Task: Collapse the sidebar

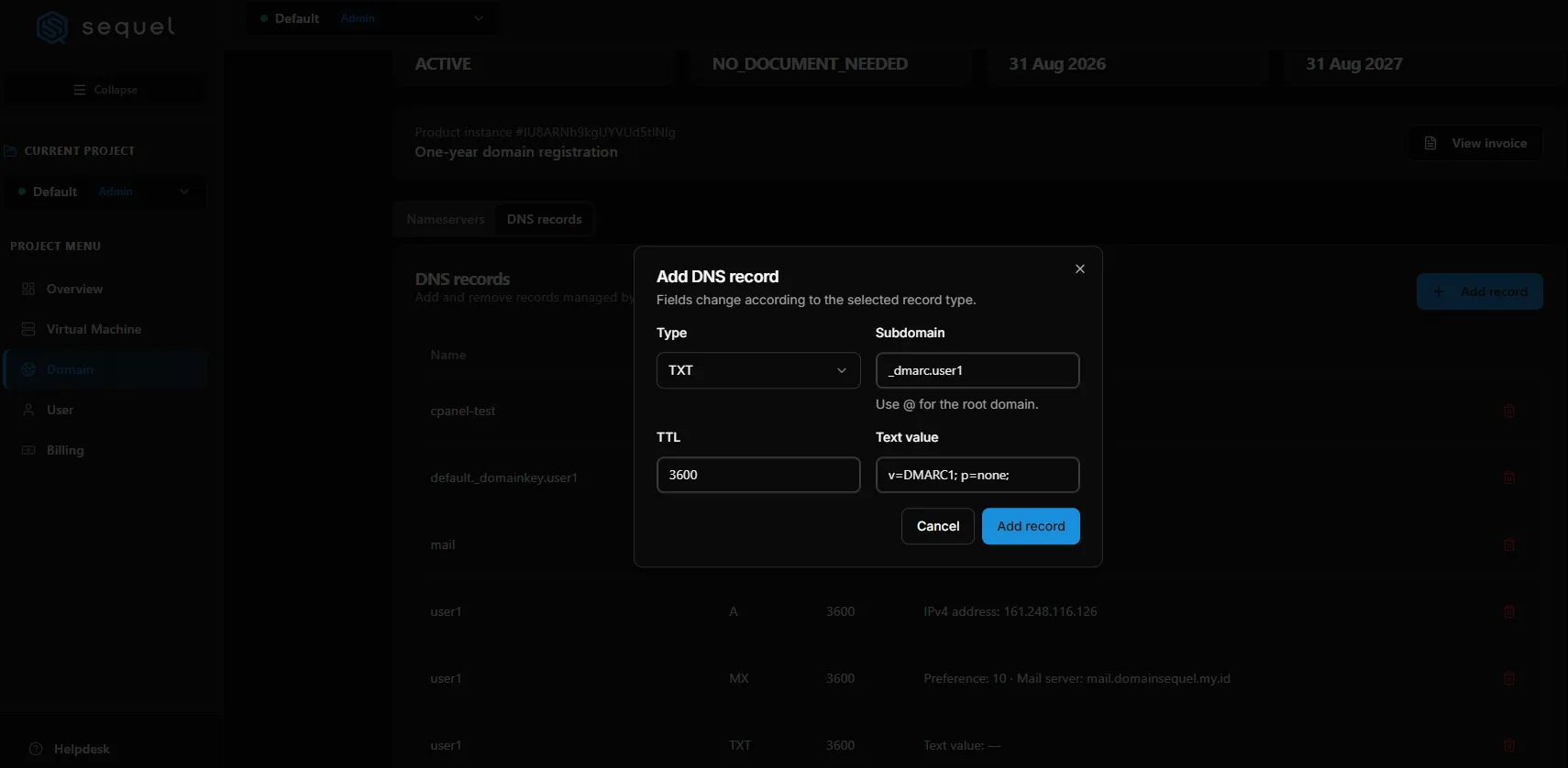Action: 105,90
